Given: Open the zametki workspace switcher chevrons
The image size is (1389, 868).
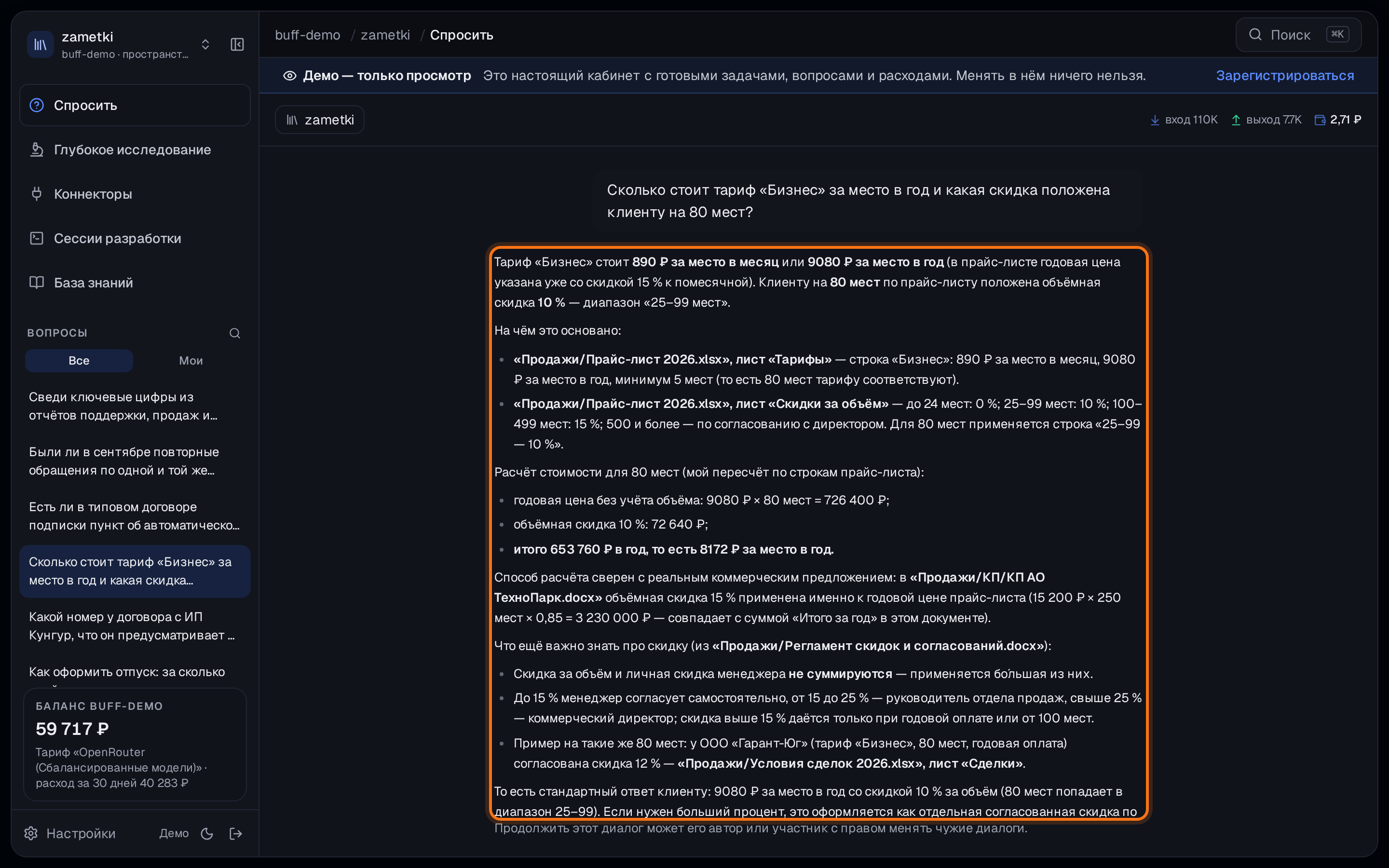Looking at the screenshot, I should tap(205, 44).
